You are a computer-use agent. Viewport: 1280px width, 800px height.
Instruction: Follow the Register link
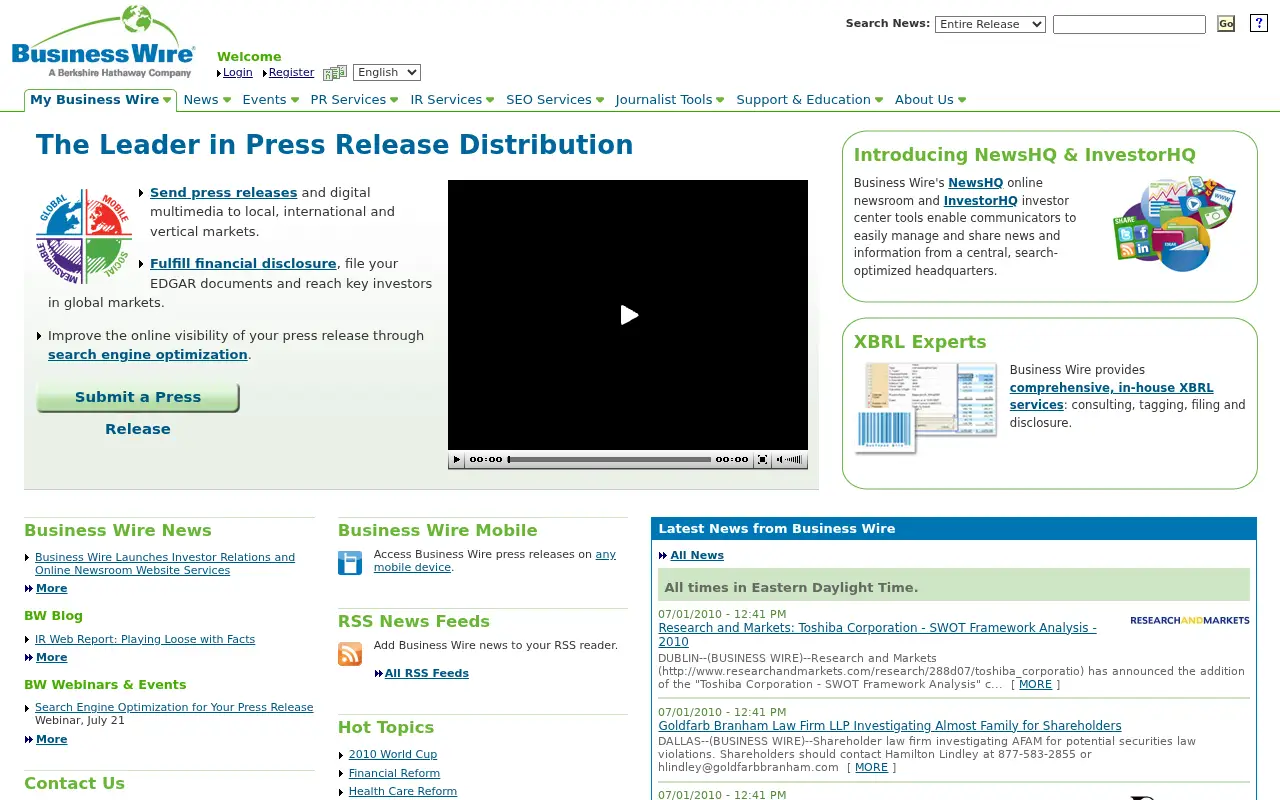tap(291, 72)
